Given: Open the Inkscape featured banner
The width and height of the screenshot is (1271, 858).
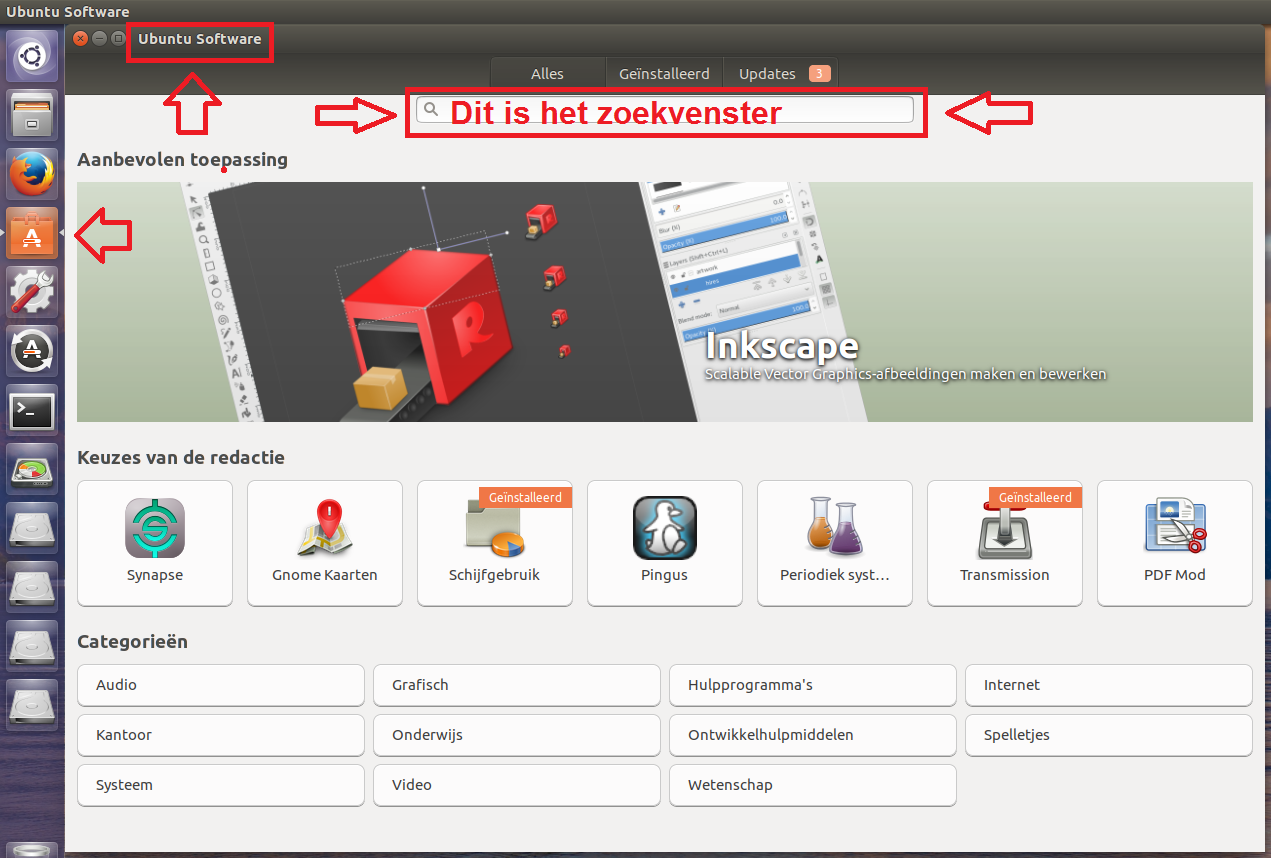Looking at the screenshot, I should tap(665, 302).
